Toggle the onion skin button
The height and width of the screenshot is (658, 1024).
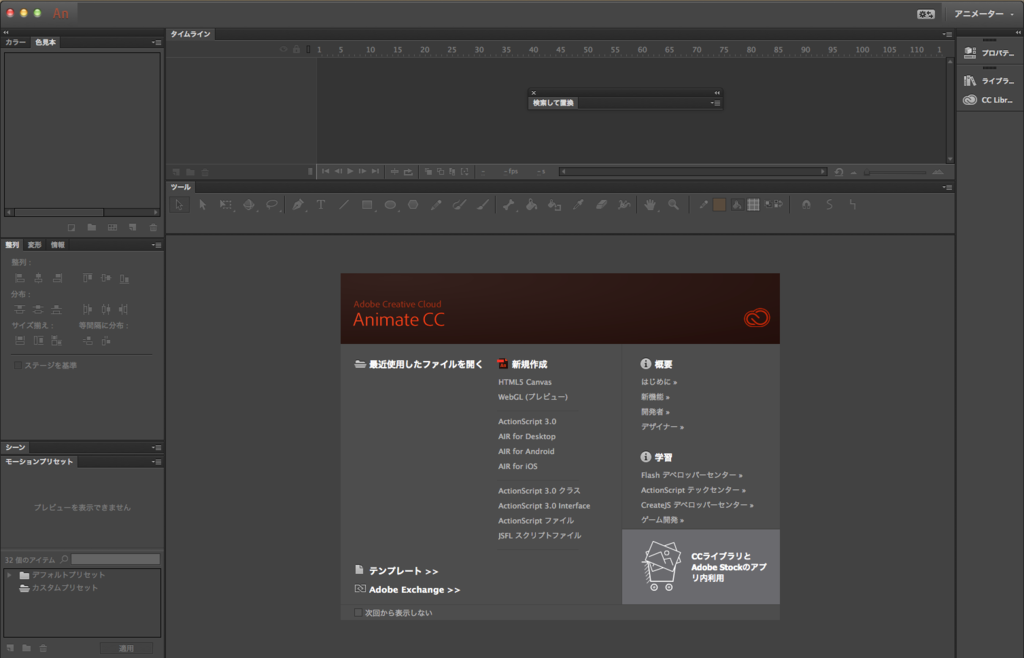(428, 172)
